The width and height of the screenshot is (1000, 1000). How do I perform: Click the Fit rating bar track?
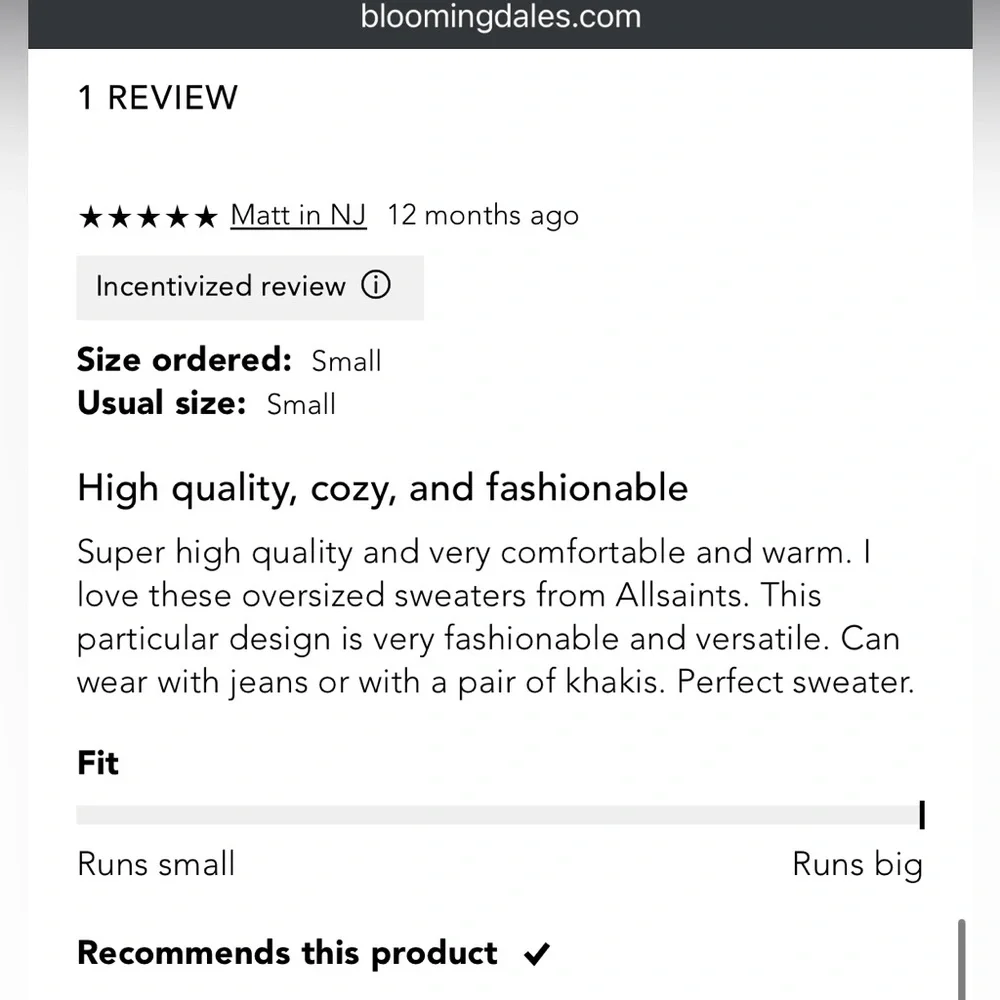[x=499, y=815]
